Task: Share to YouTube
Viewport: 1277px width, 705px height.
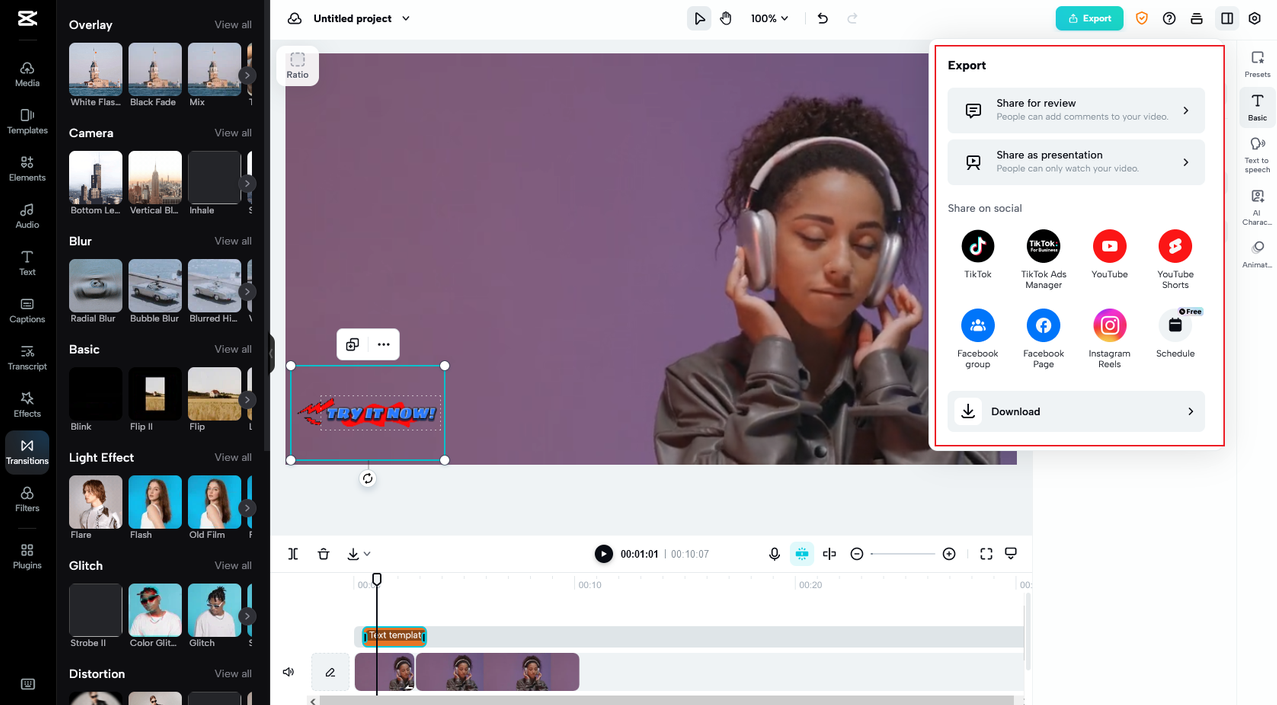Action: [x=1109, y=254]
